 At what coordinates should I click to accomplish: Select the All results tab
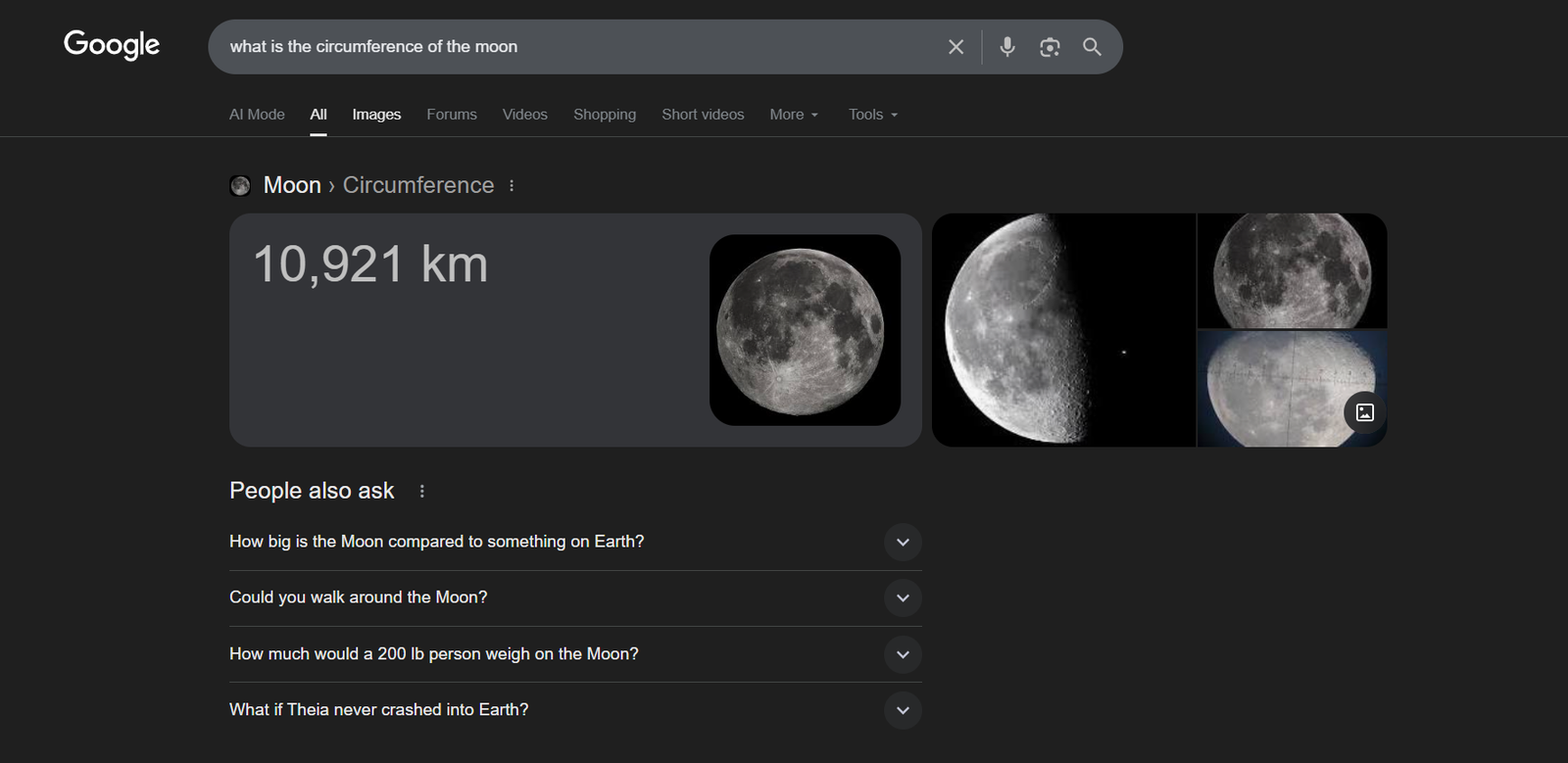point(318,115)
